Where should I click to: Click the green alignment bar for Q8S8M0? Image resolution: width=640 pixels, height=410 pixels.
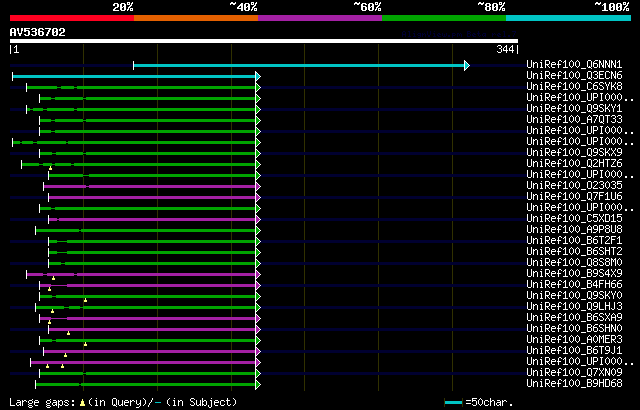(152, 264)
